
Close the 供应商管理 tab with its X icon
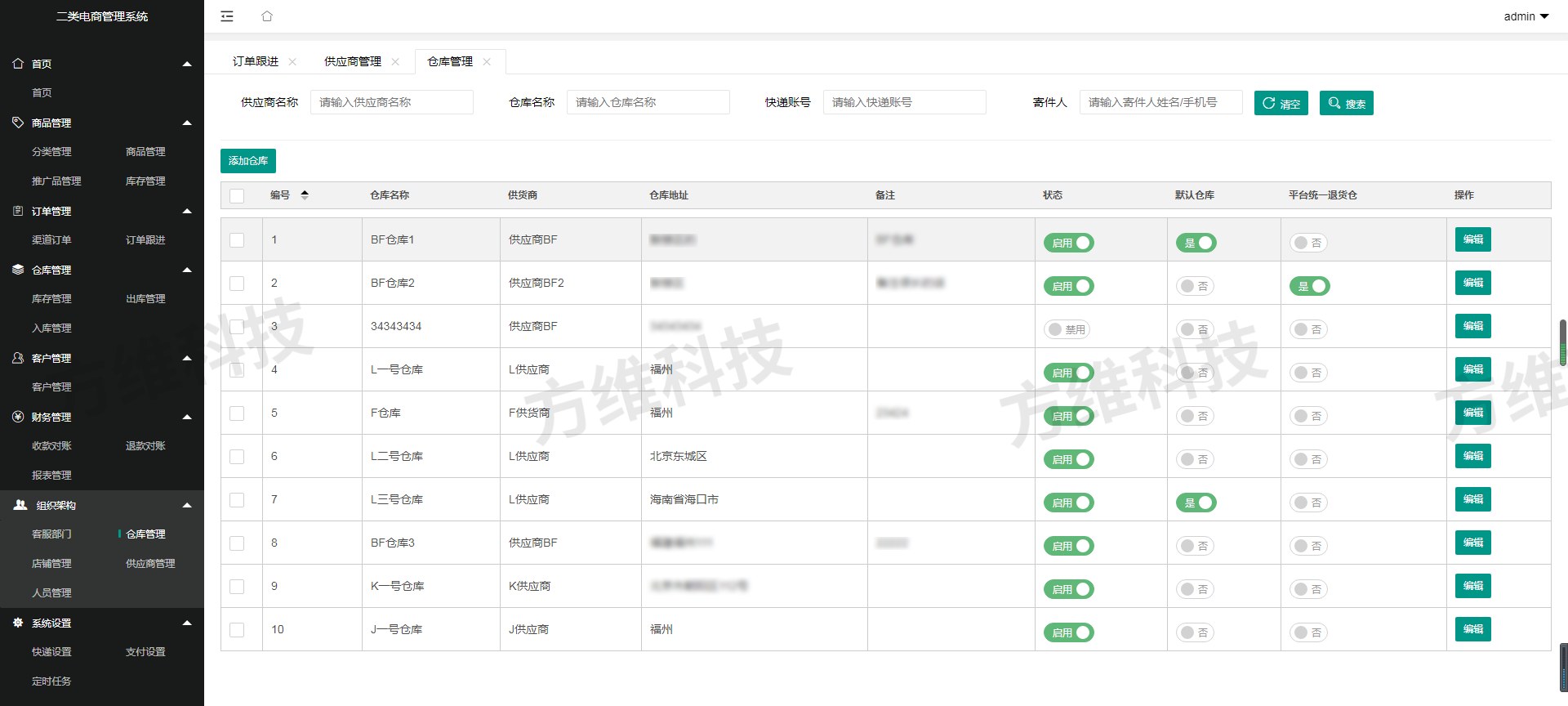click(x=395, y=62)
